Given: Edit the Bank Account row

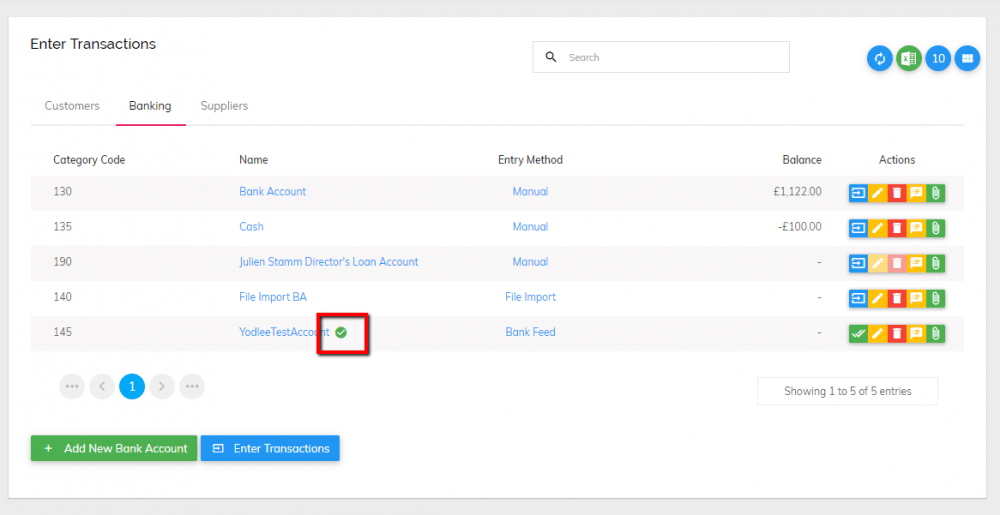Looking at the screenshot, I should click(x=878, y=193).
